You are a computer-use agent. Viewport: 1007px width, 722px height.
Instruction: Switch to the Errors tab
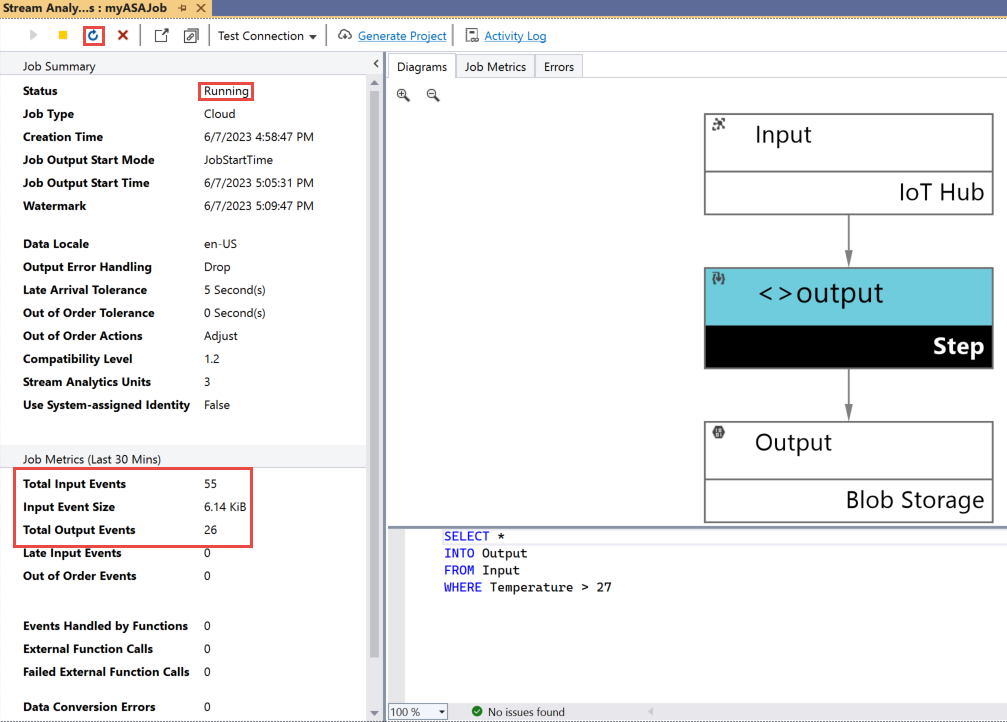pos(558,66)
